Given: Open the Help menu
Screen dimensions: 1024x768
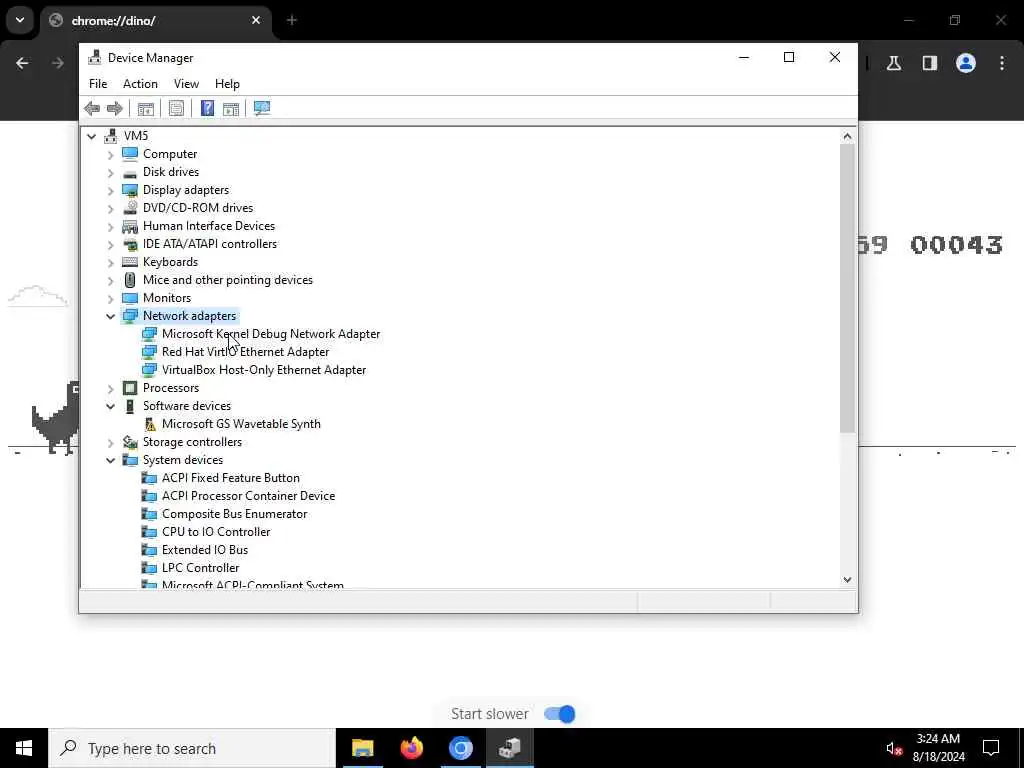Looking at the screenshot, I should [227, 84].
